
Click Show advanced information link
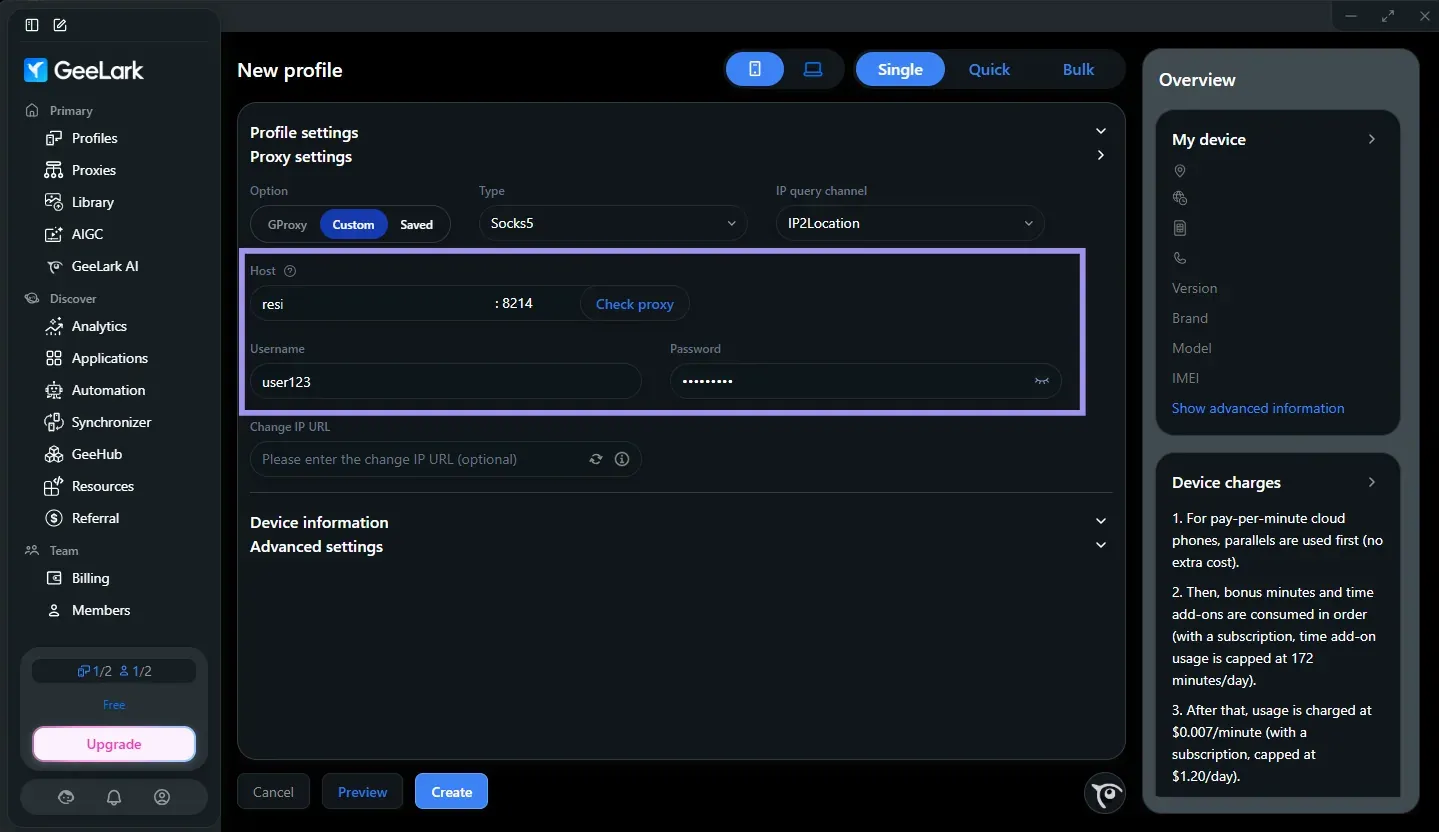click(1258, 408)
